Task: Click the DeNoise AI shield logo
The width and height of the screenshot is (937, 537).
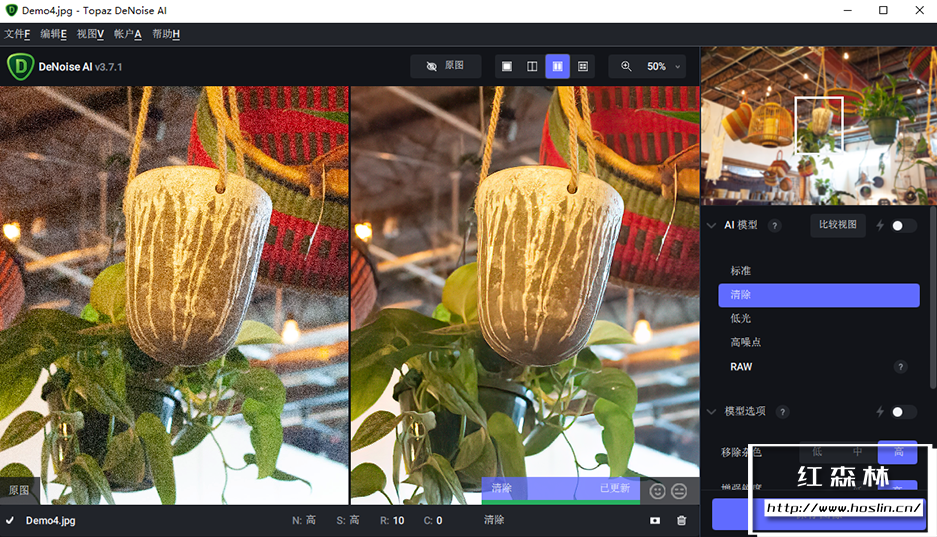Action: point(20,66)
